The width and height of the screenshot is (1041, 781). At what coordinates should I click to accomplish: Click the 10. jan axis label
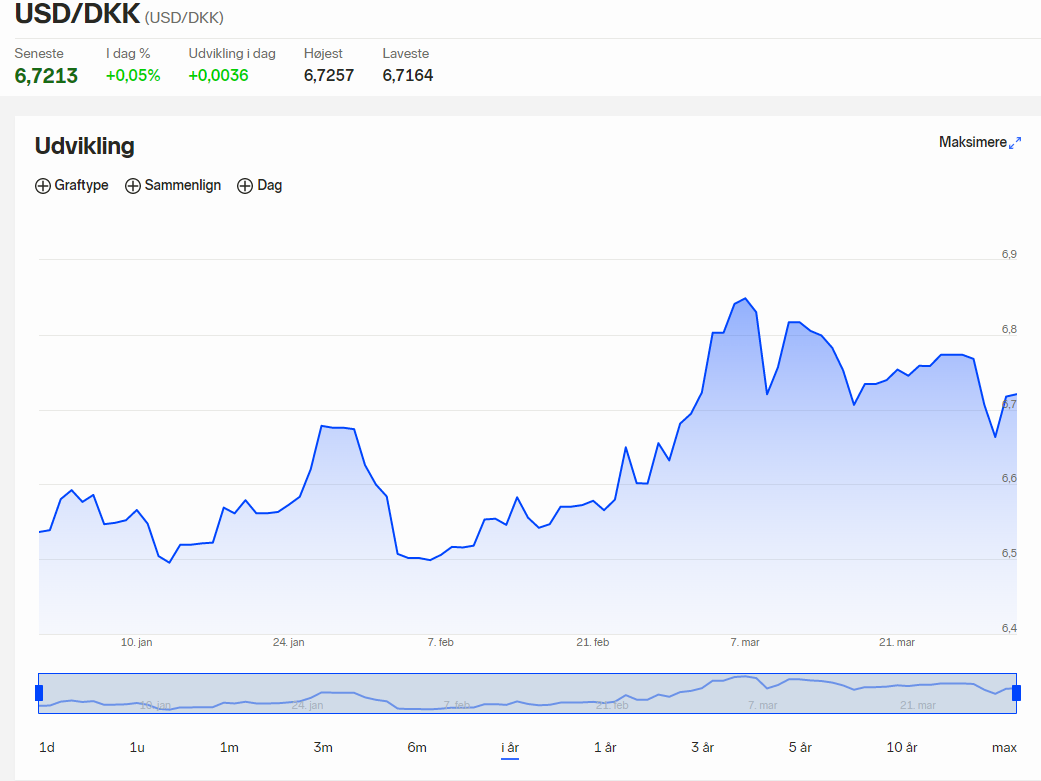click(136, 642)
